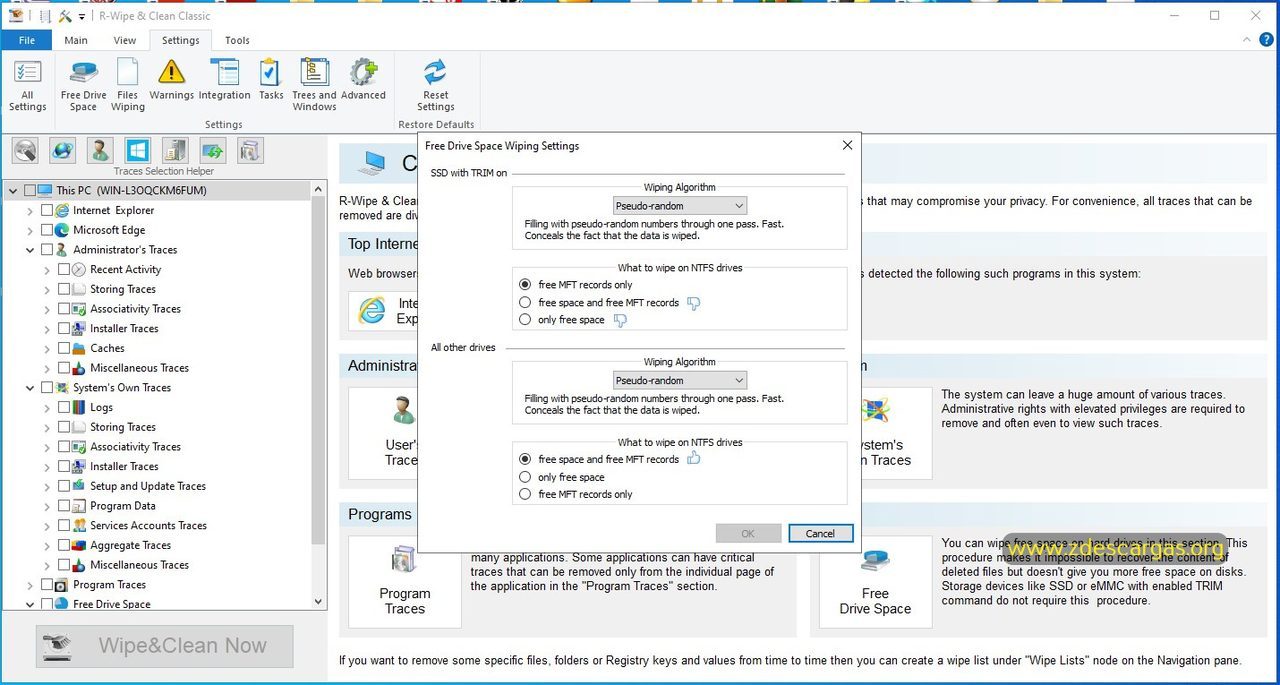The width and height of the screenshot is (1280, 685).
Task: Open the File menu tab
Action: tap(26, 40)
